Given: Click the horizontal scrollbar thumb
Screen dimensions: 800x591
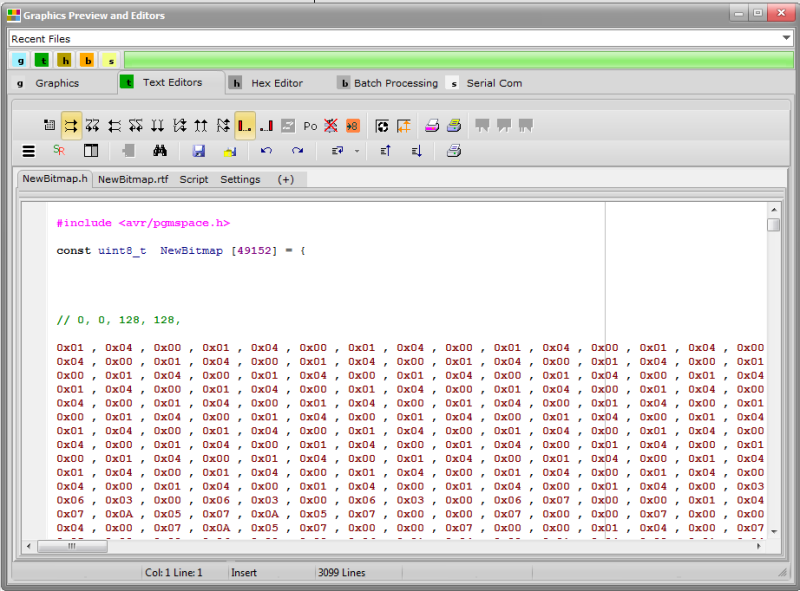Looking at the screenshot, I should click(72, 546).
